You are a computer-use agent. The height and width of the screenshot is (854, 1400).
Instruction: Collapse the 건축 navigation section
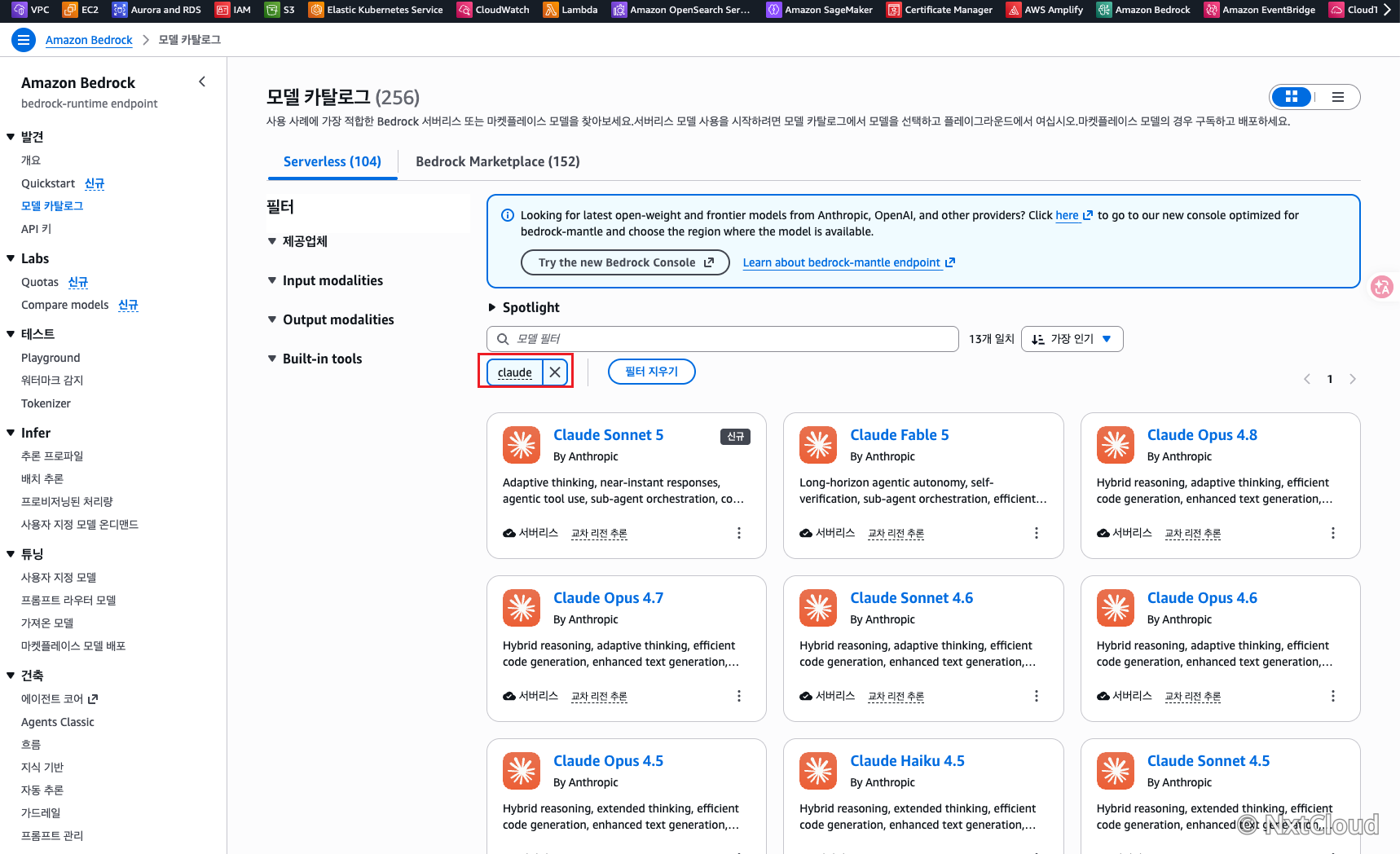tap(11, 675)
